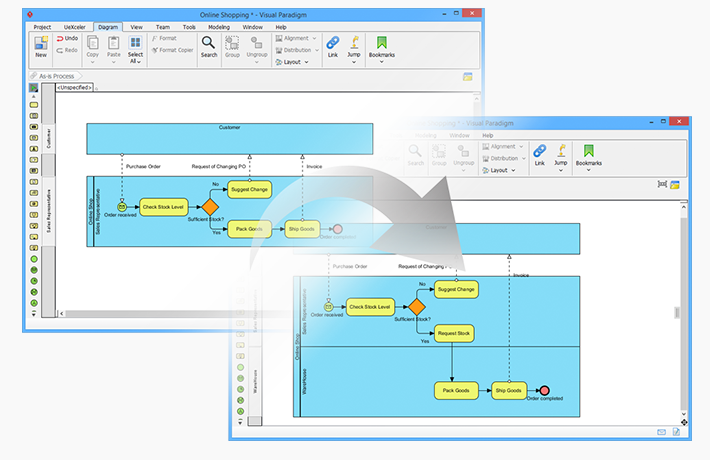710x460 pixels.
Task: Select Check Stock Level task in back diagram
Action: pyautogui.click(x=163, y=207)
